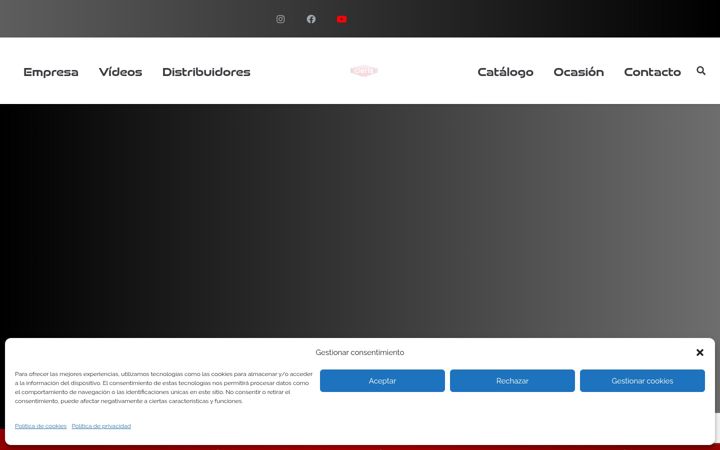Open Gestionar cookies settings
720x450 pixels.
[642, 381]
